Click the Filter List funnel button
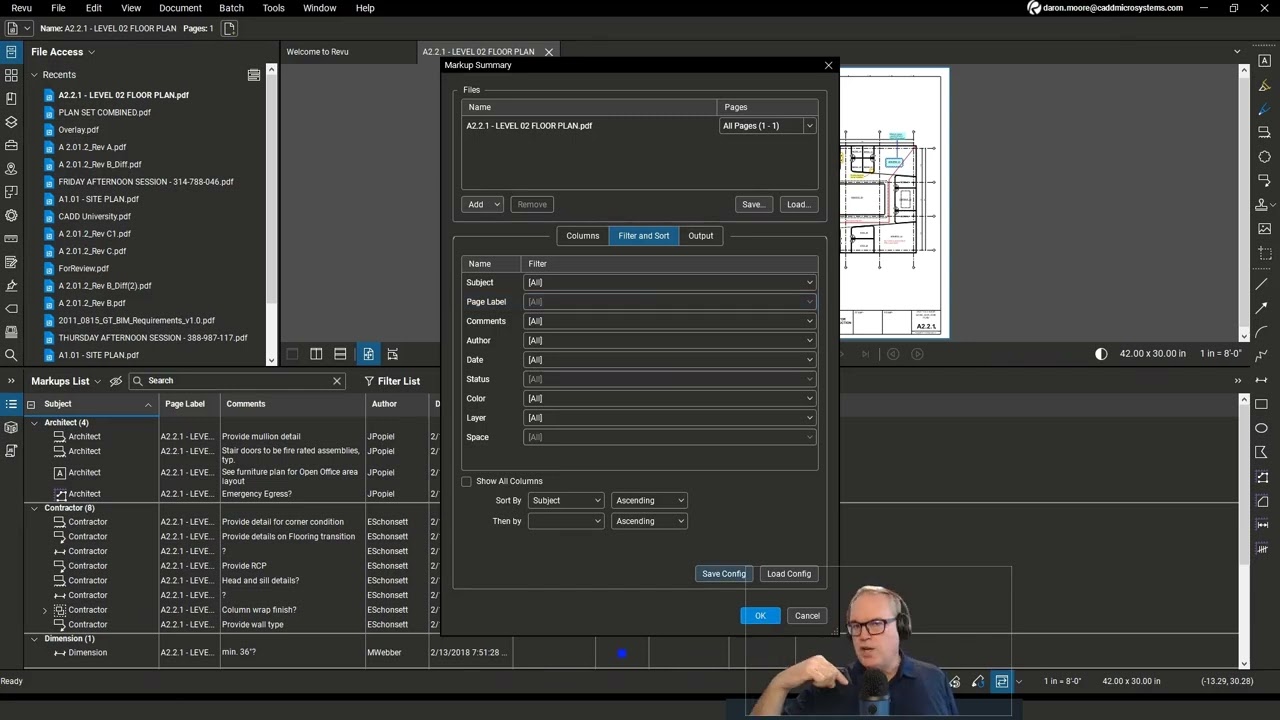This screenshot has height=720, width=1280. (x=391, y=381)
